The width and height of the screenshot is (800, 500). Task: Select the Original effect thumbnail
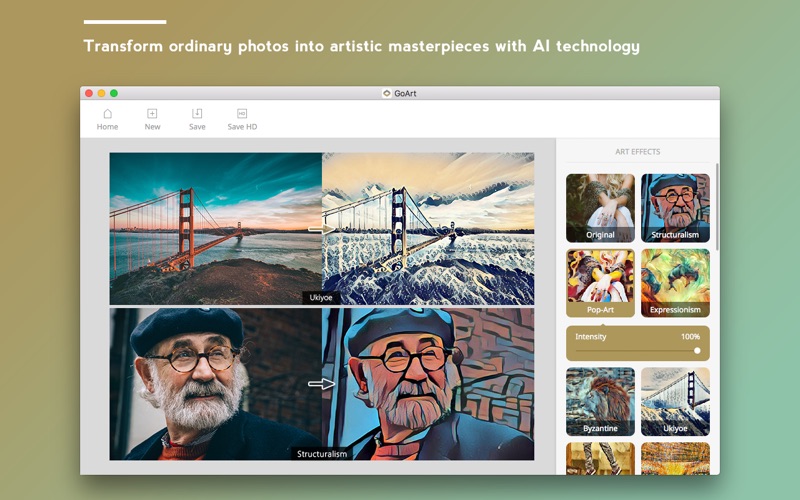point(600,208)
